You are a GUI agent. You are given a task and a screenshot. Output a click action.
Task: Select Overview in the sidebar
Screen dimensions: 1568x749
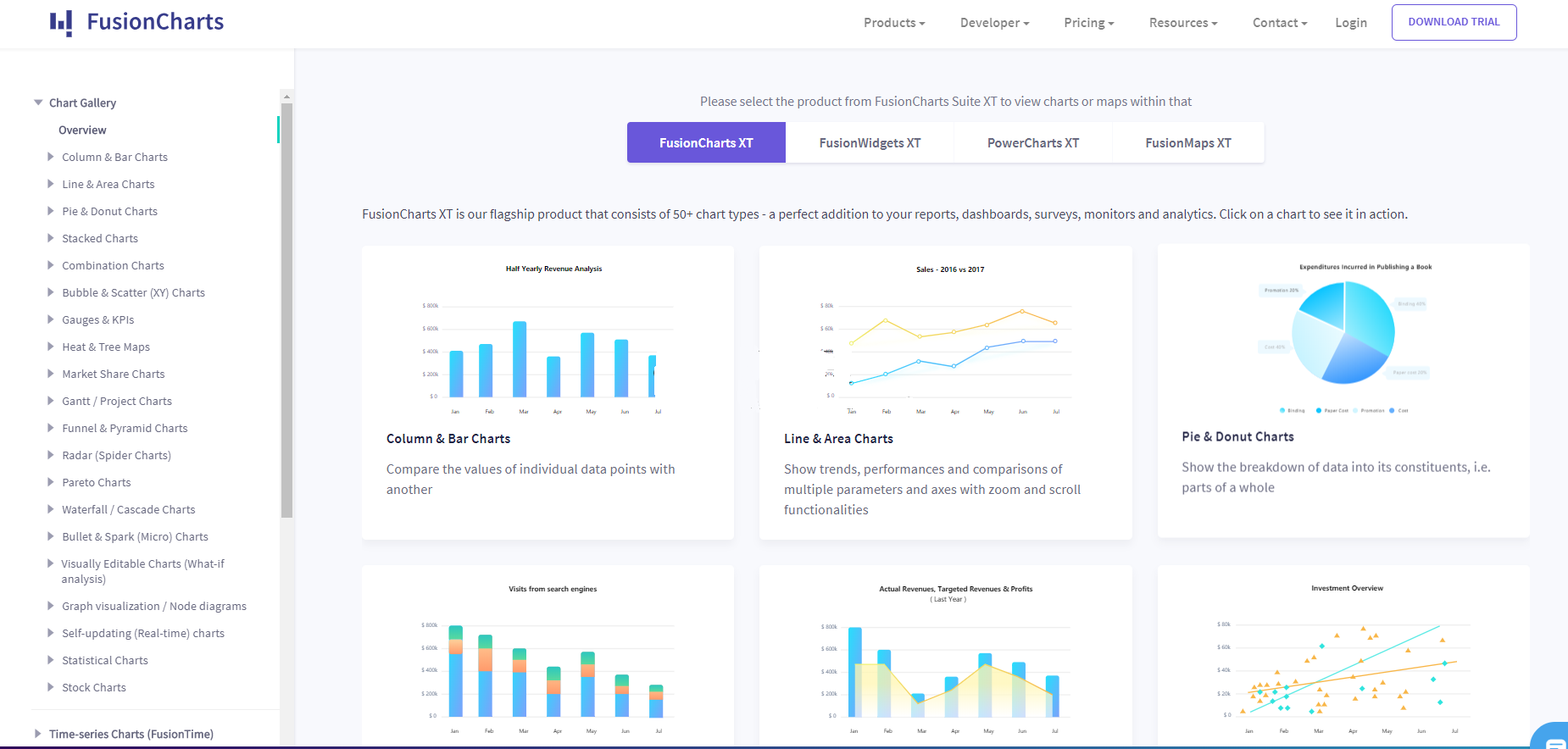click(x=82, y=130)
